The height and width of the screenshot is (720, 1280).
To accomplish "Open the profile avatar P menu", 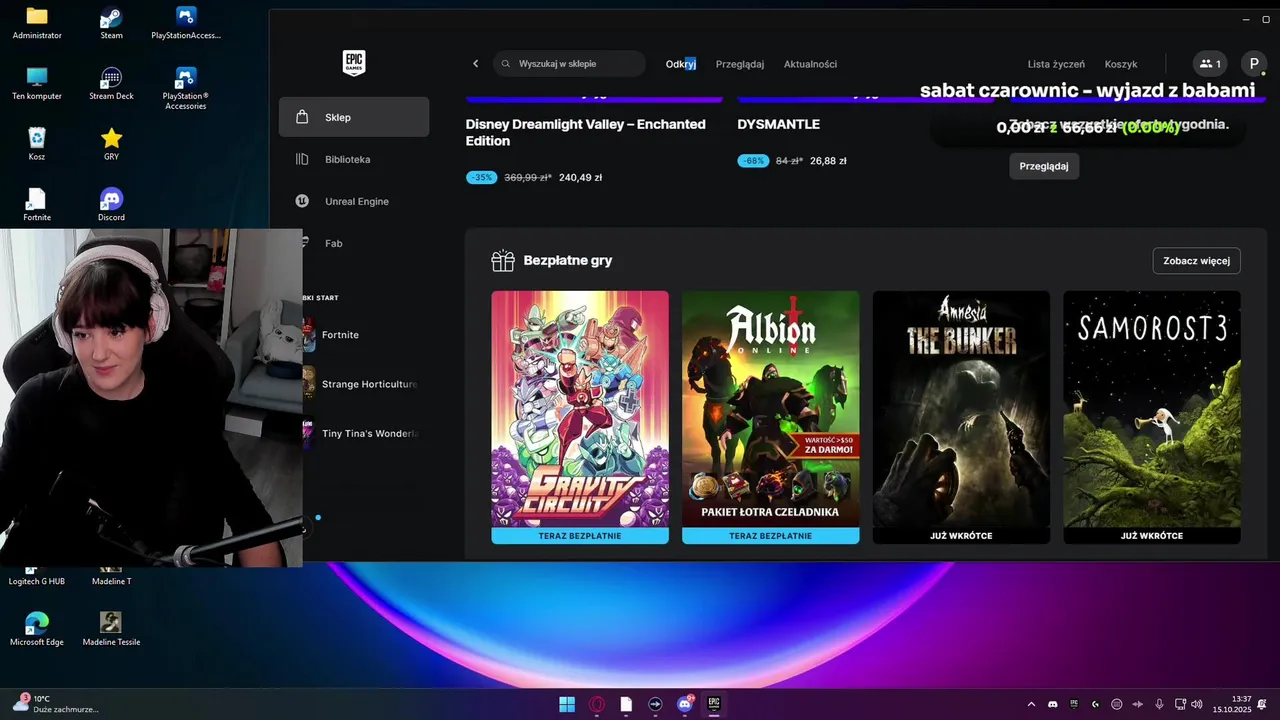I will (x=1254, y=64).
